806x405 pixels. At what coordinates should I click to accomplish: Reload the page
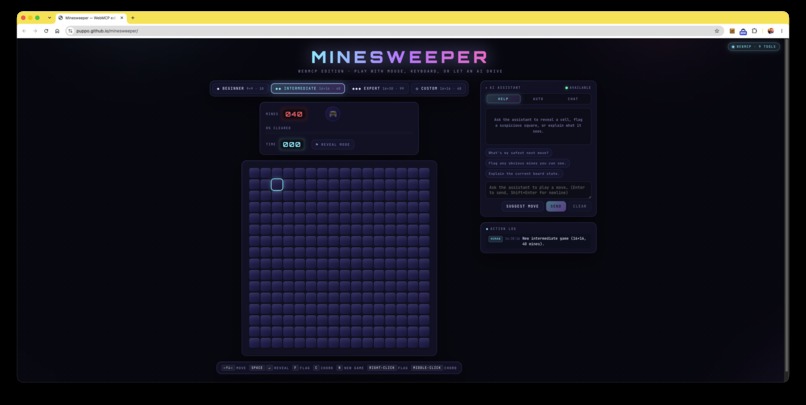point(46,31)
